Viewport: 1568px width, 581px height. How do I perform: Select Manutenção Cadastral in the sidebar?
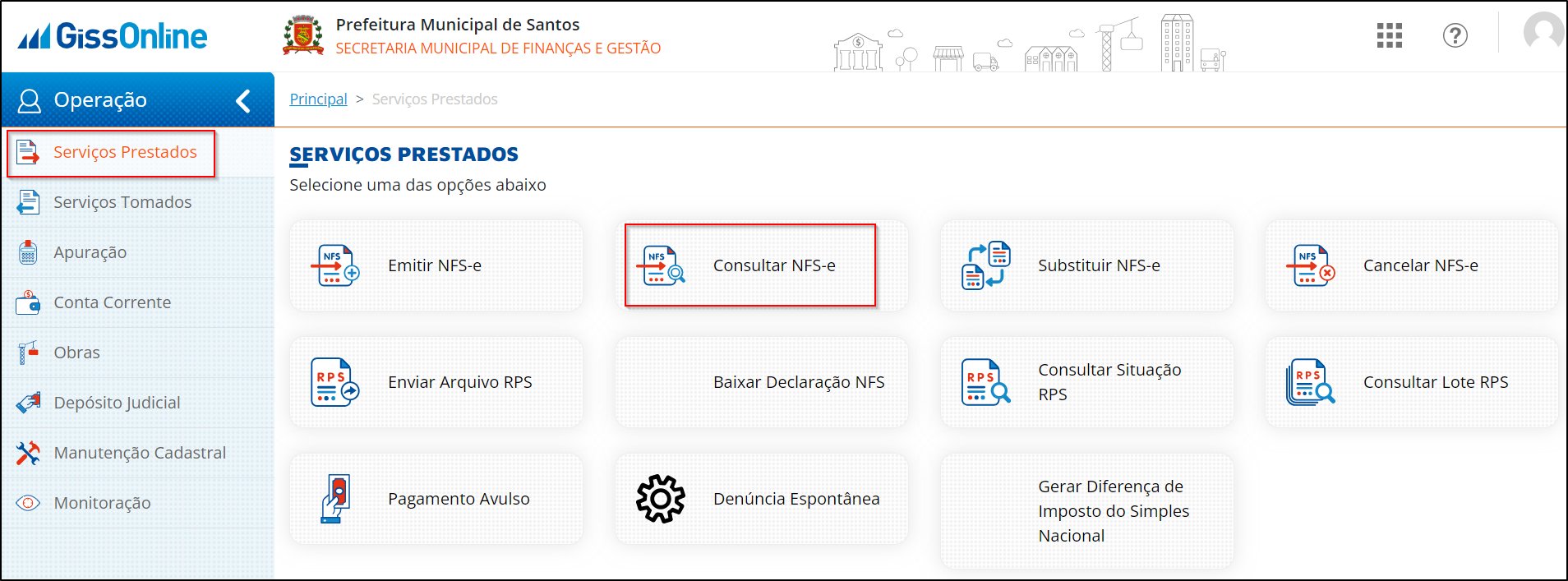click(x=138, y=453)
